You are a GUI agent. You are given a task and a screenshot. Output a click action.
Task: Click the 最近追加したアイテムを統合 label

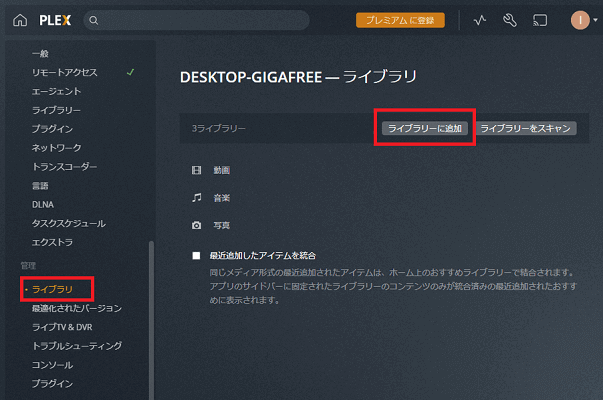(x=263, y=255)
